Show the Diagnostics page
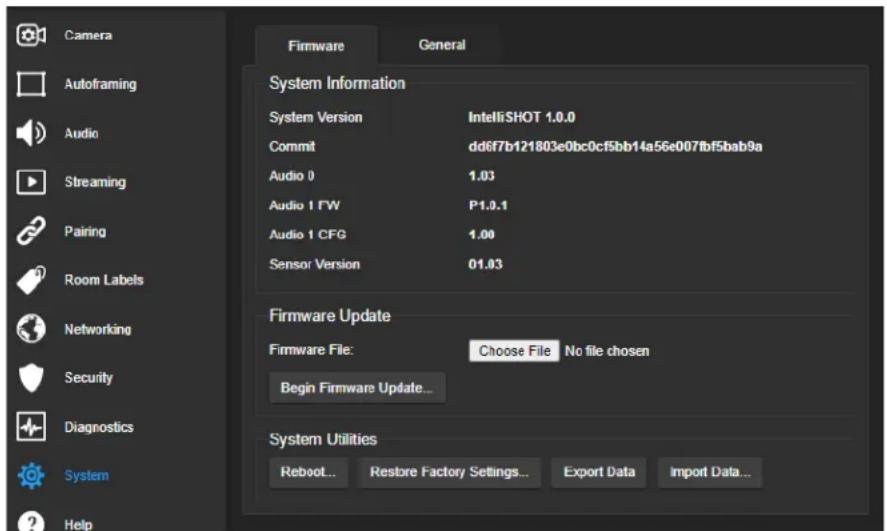 coord(98,427)
